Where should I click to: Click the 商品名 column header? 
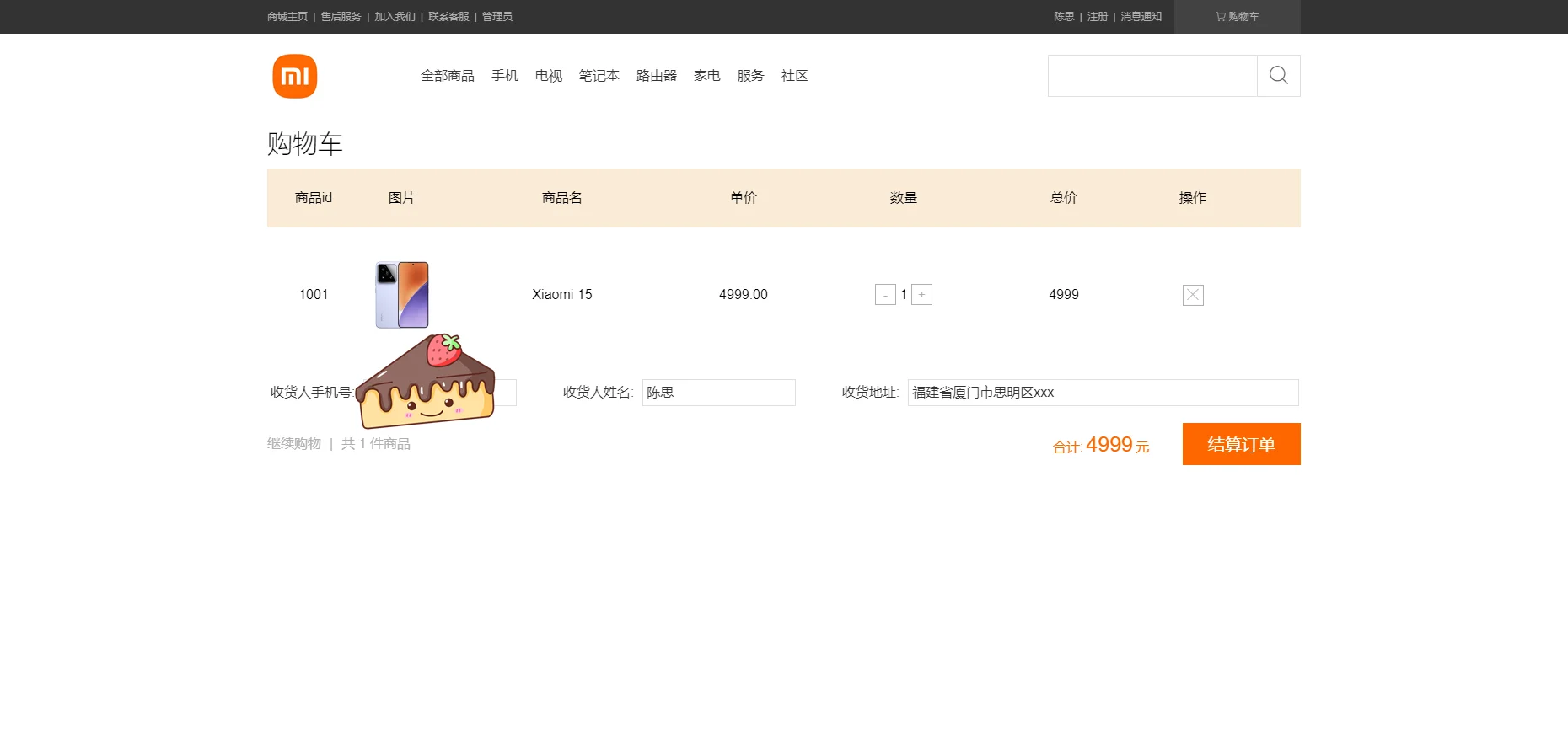click(x=562, y=198)
